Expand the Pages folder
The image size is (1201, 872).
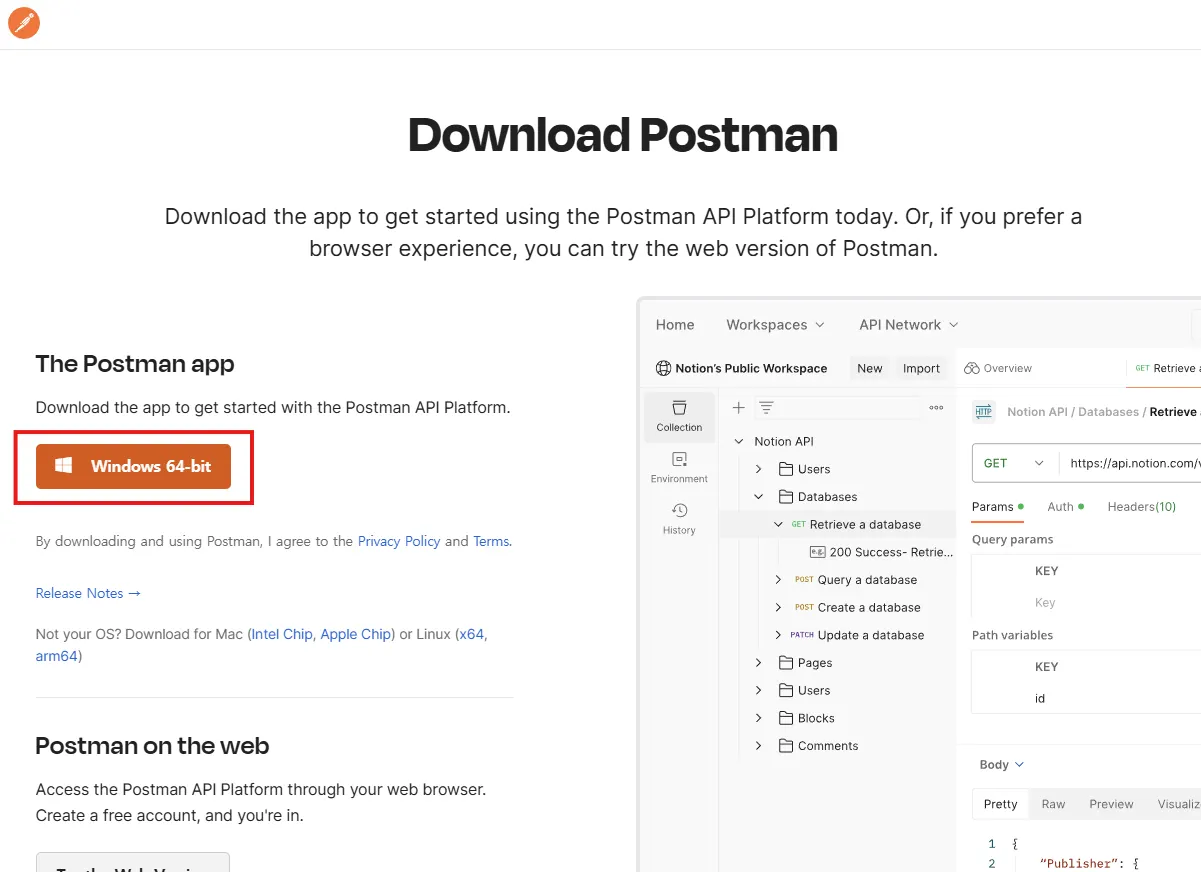759,663
